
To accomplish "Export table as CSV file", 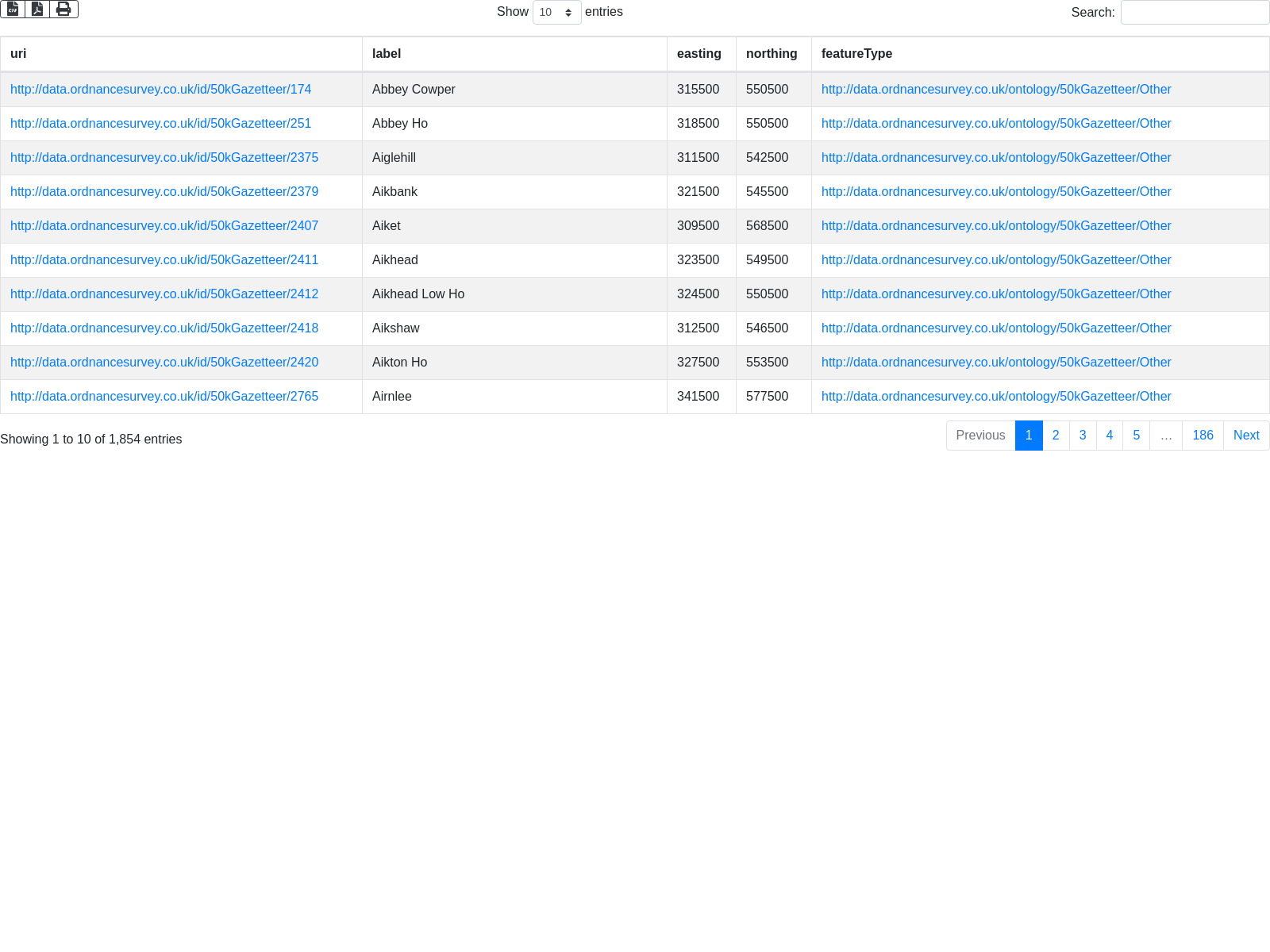I will [x=13, y=9].
